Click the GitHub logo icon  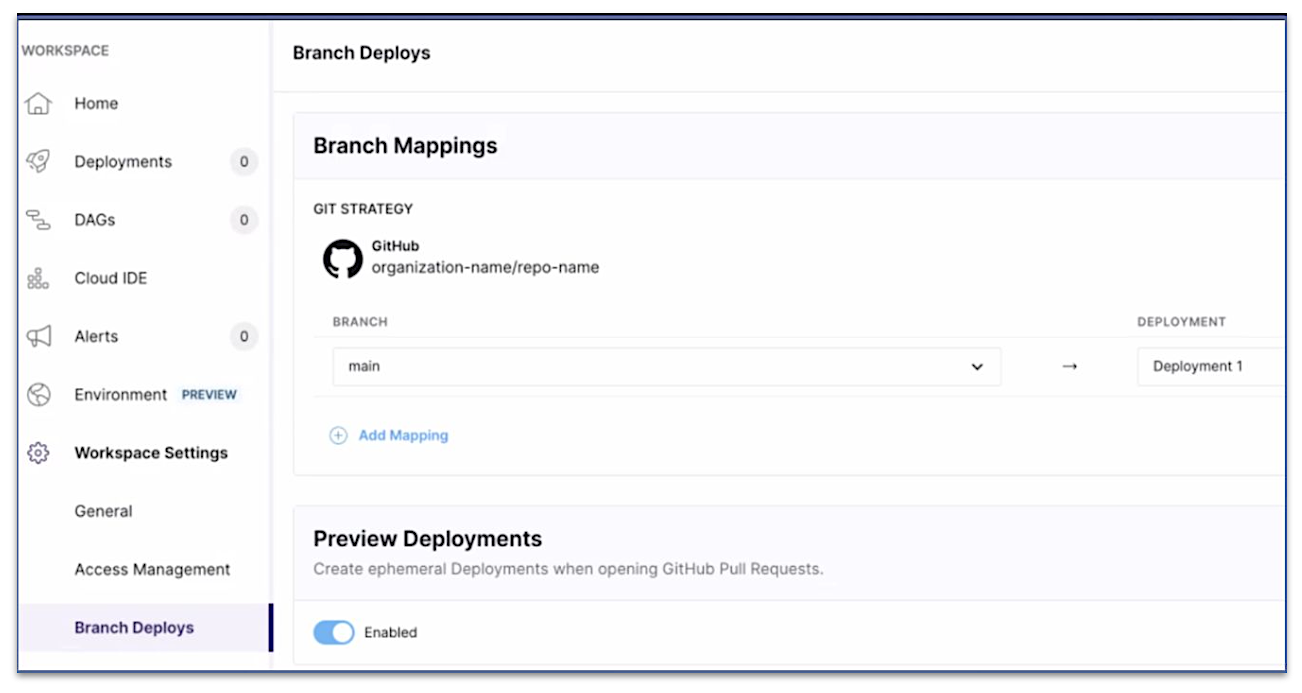click(342, 258)
